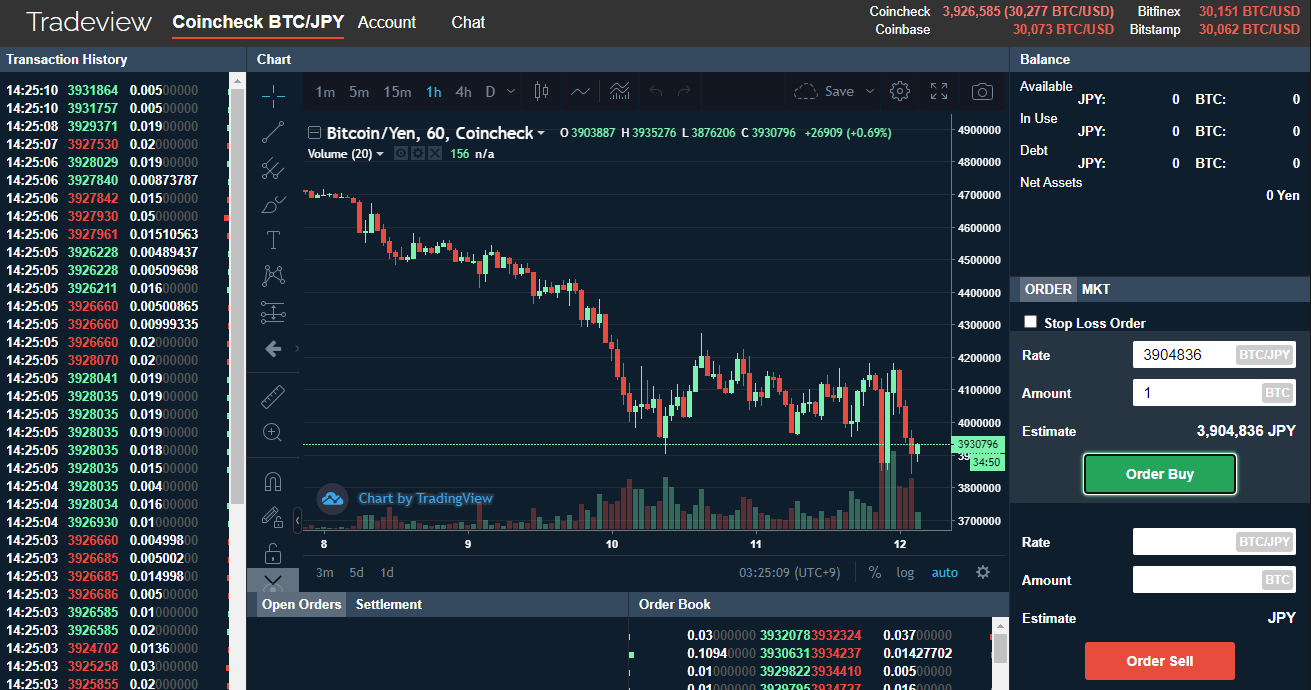Select the XABCD pattern tool
The image size is (1311, 690).
tap(272, 276)
